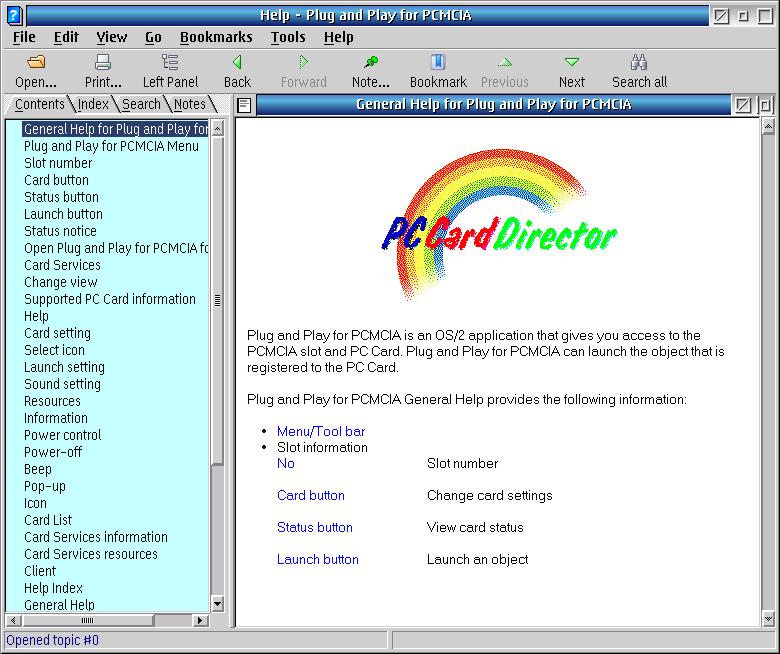Click contents list scroll down arrow
Viewport: 780px width, 654px height.
click(x=217, y=604)
